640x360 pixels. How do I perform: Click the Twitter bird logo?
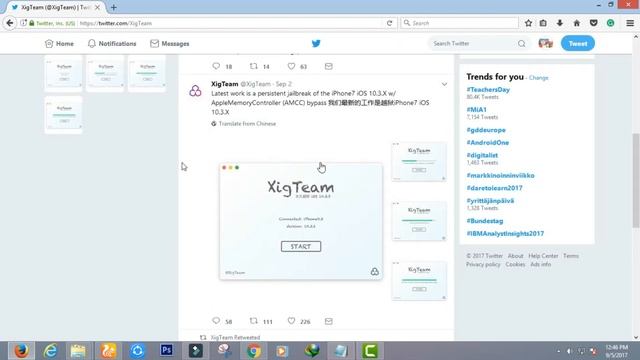(316, 43)
